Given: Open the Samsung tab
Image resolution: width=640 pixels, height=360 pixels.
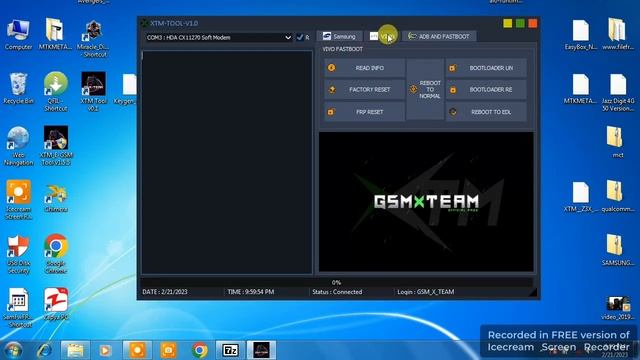Looking at the screenshot, I should 339,36.
